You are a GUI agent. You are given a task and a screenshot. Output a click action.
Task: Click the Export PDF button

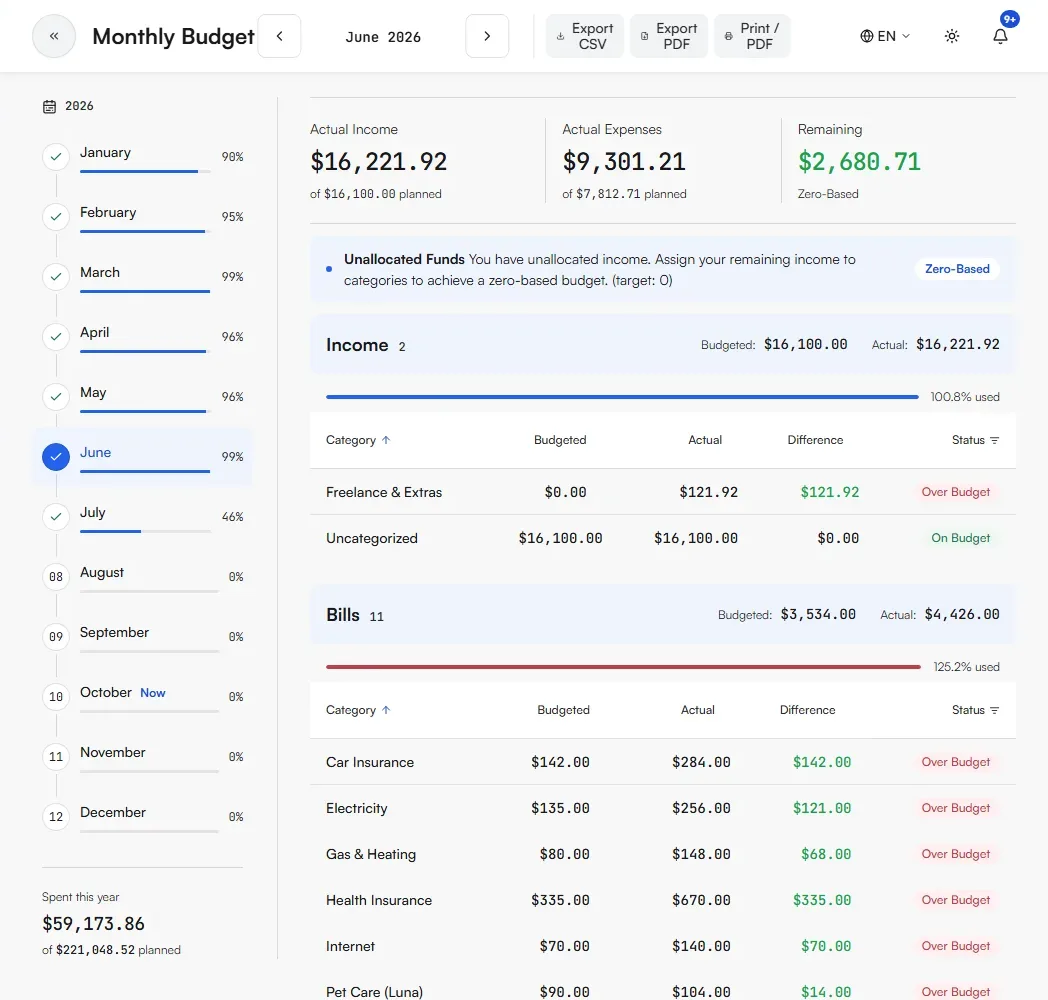point(669,36)
